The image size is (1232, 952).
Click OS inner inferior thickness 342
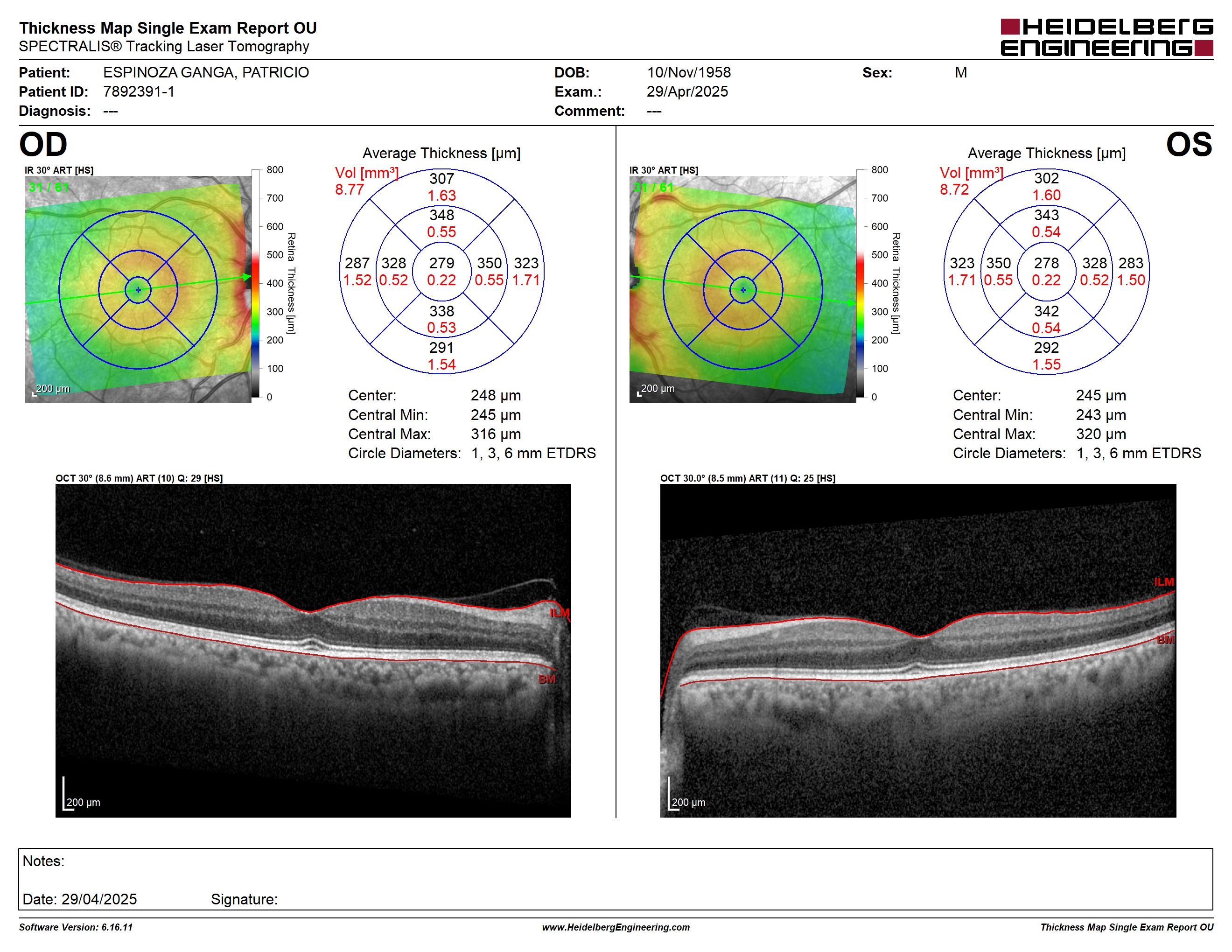click(x=1046, y=311)
